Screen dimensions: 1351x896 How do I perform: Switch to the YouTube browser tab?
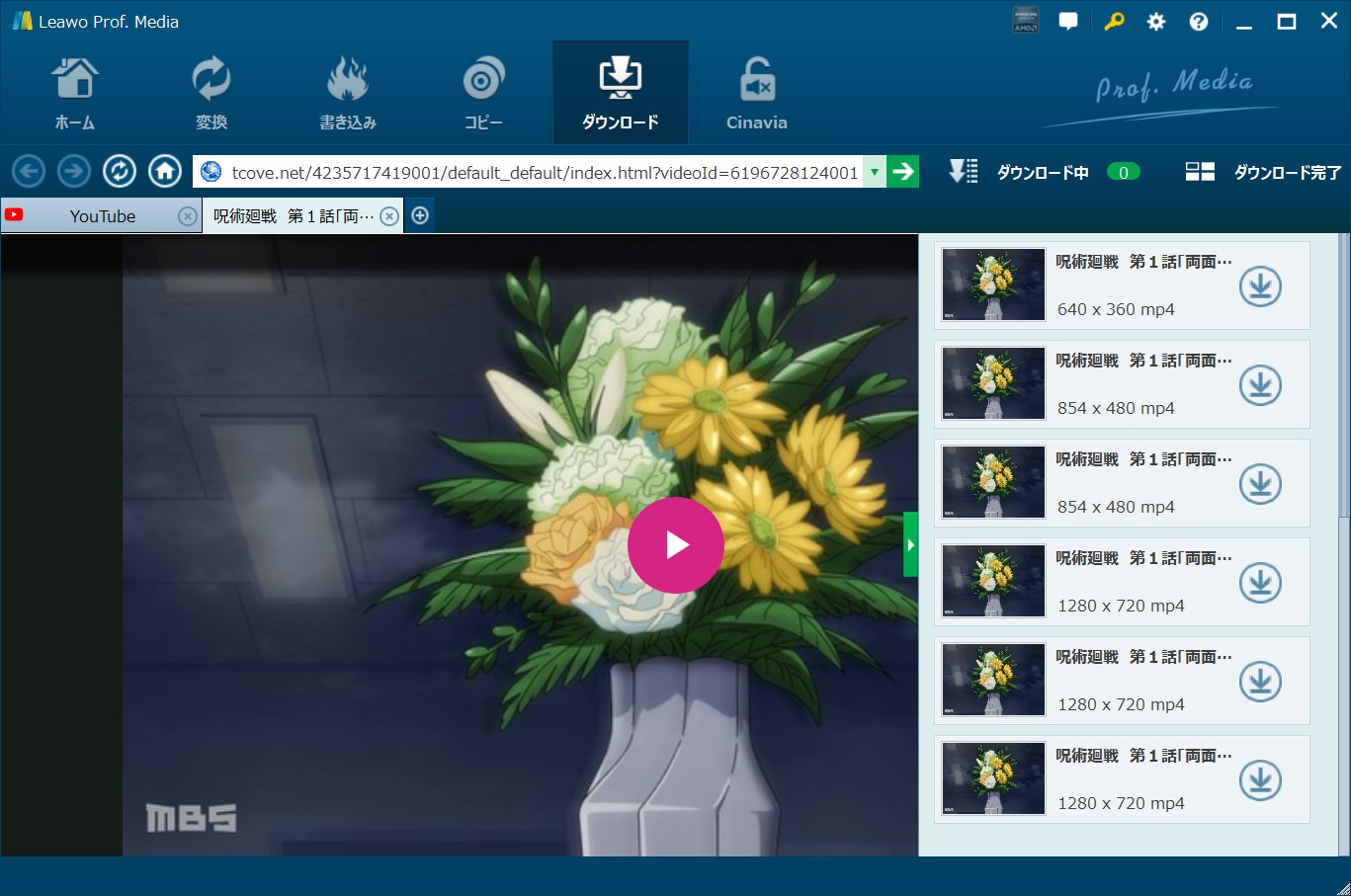pyautogui.click(x=102, y=216)
